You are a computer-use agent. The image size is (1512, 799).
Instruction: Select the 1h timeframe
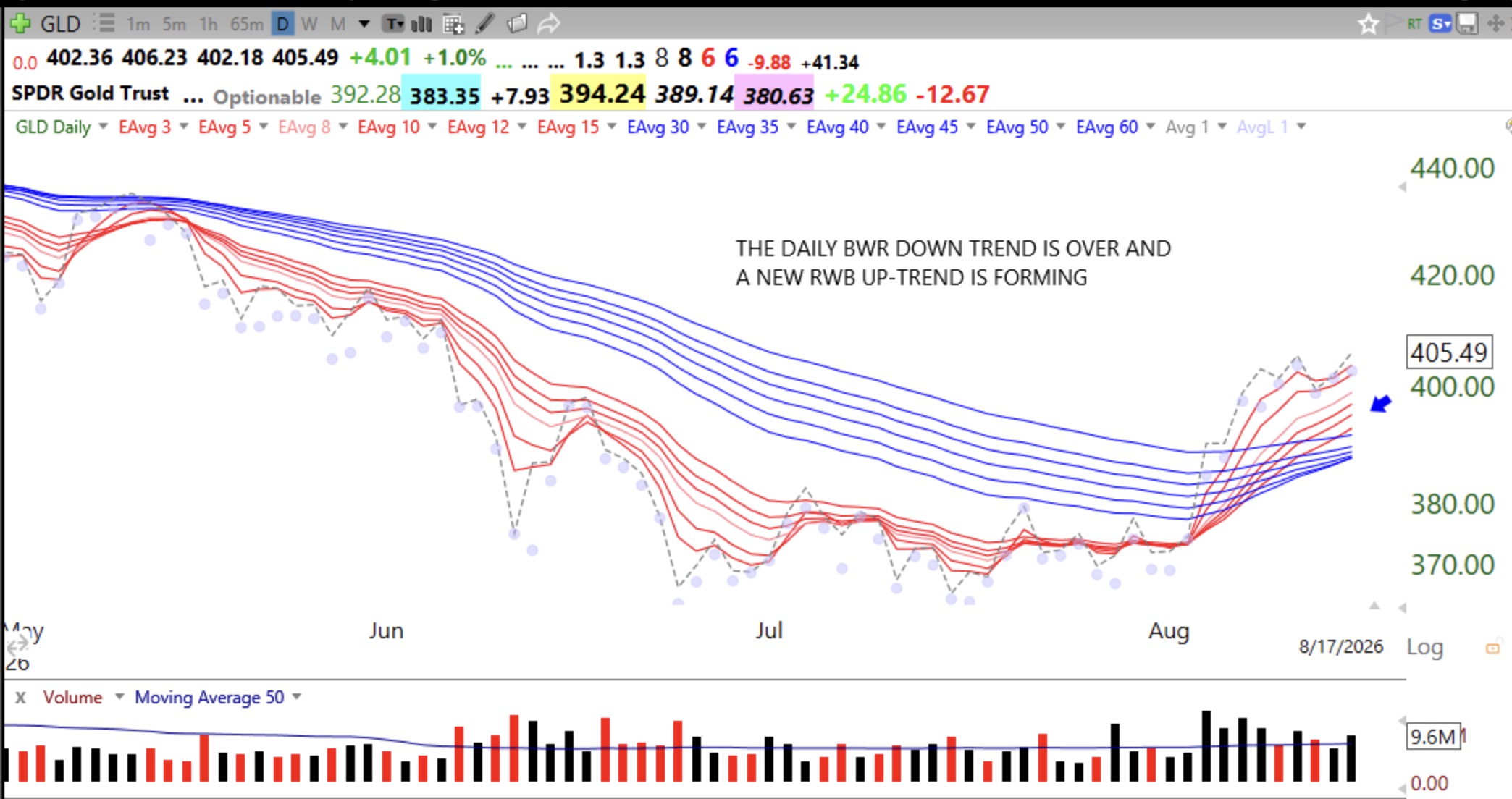click(209, 25)
